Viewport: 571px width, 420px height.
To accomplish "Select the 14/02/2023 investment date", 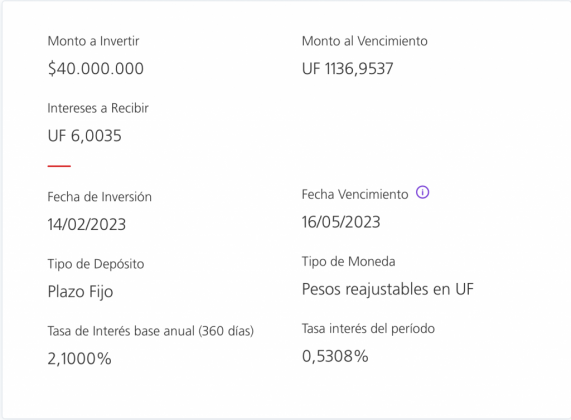I will 87,224.
